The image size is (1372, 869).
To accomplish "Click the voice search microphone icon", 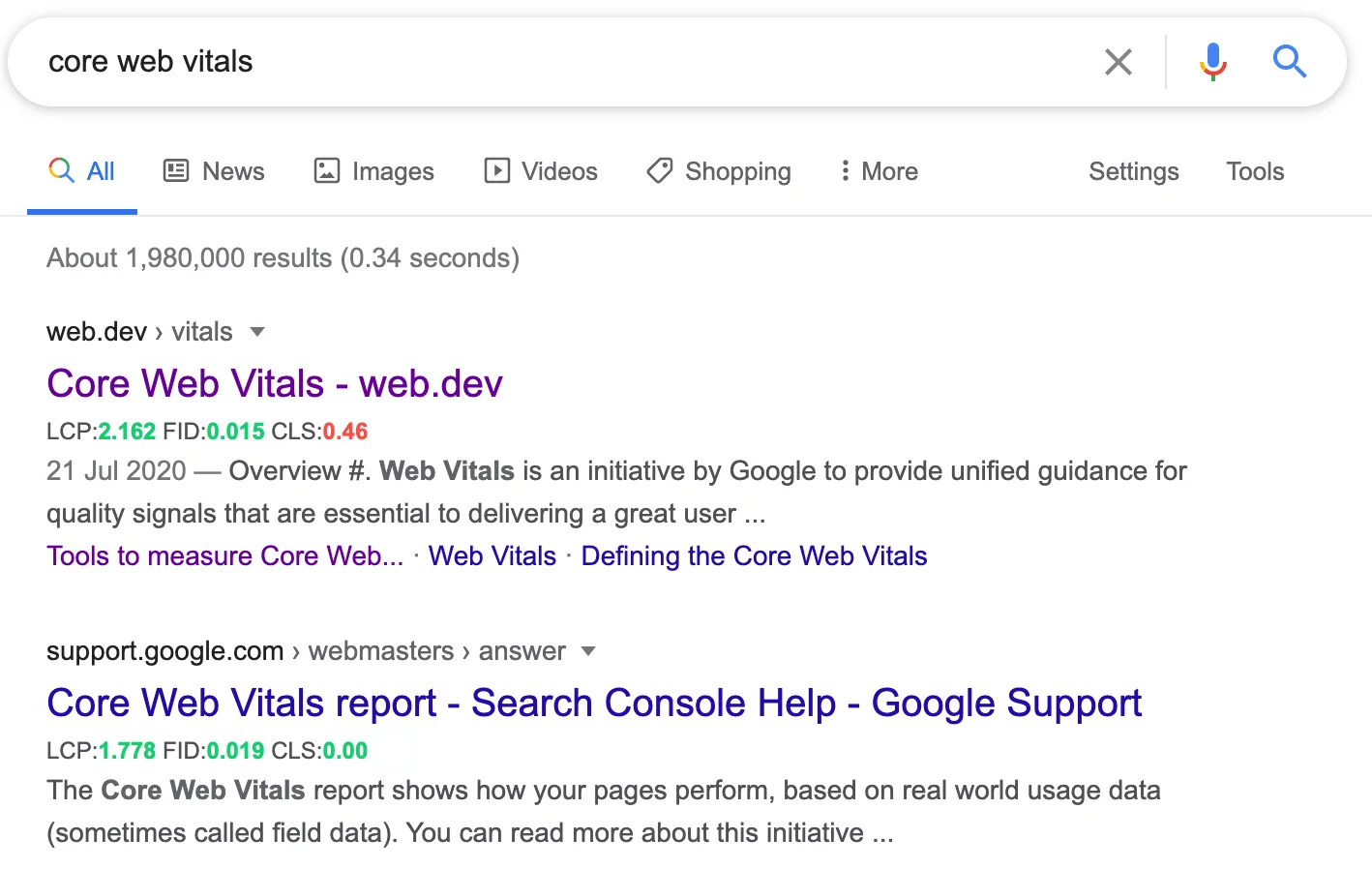I will pyautogui.click(x=1212, y=61).
